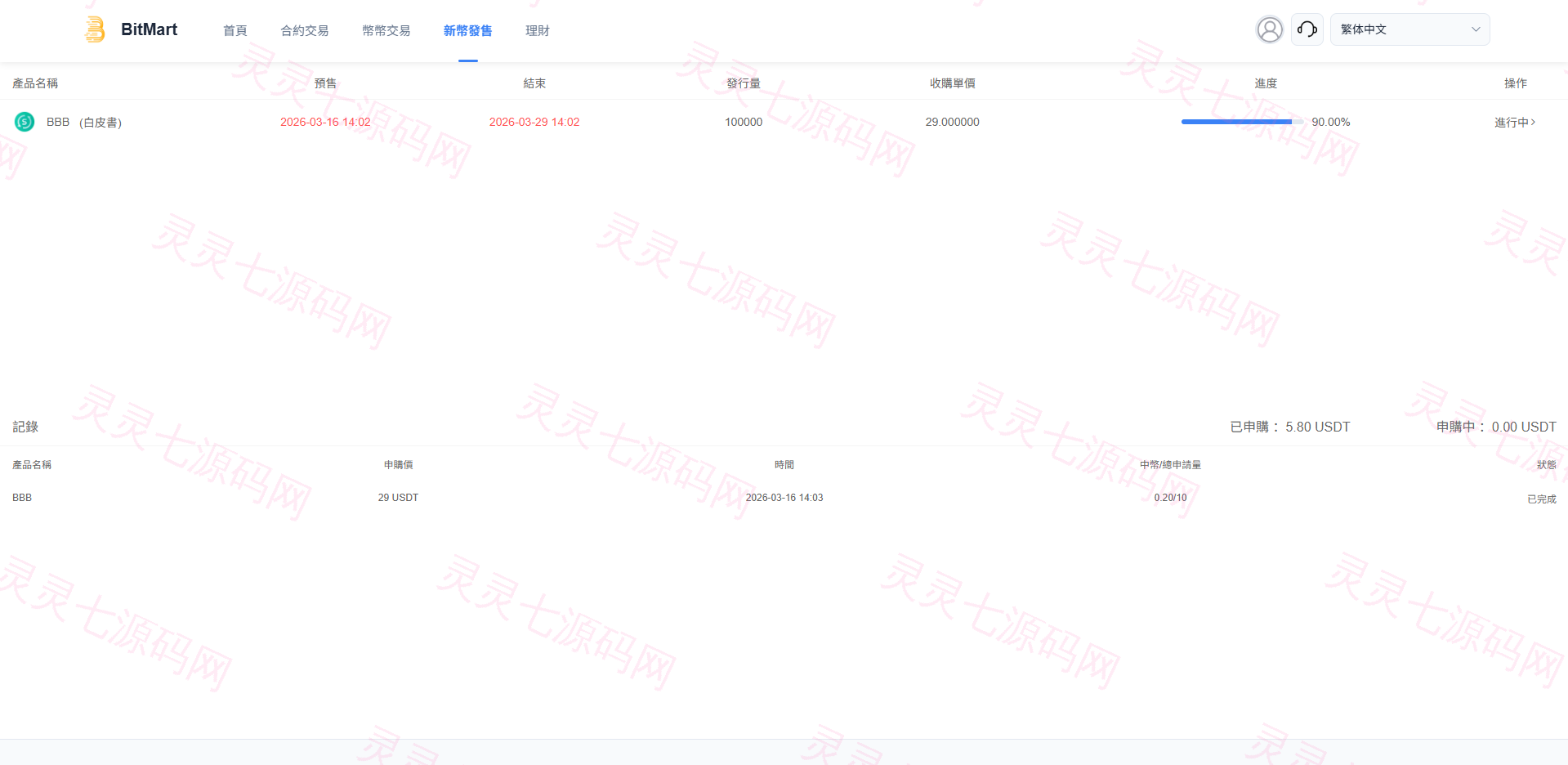Image resolution: width=1568 pixels, height=765 pixels.
Task: Click the 收購單價 column header
Action: (x=953, y=83)
